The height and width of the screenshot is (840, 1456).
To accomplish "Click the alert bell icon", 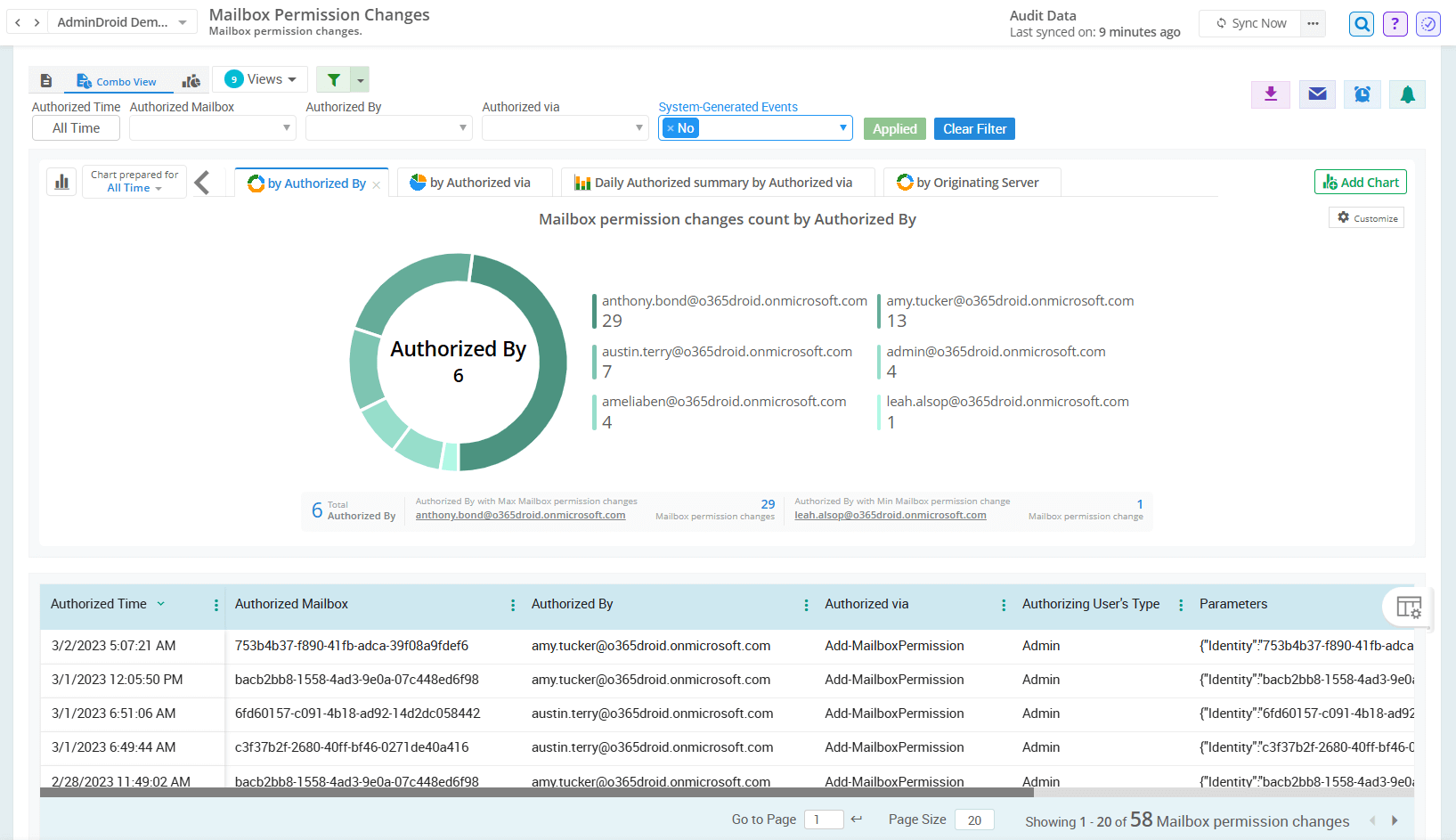I will [x=1407, y=94].
